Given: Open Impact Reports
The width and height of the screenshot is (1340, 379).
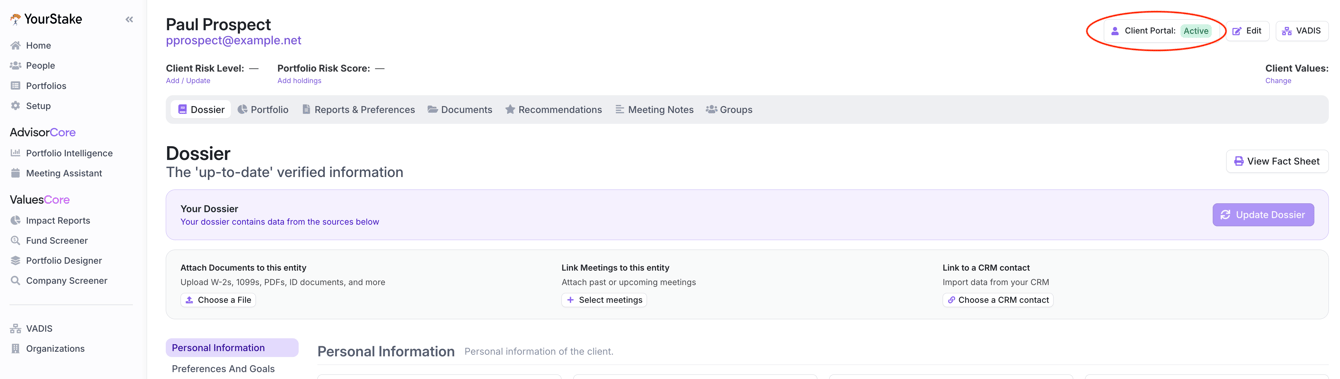Looking at the screenshot, I should (58, 220).
